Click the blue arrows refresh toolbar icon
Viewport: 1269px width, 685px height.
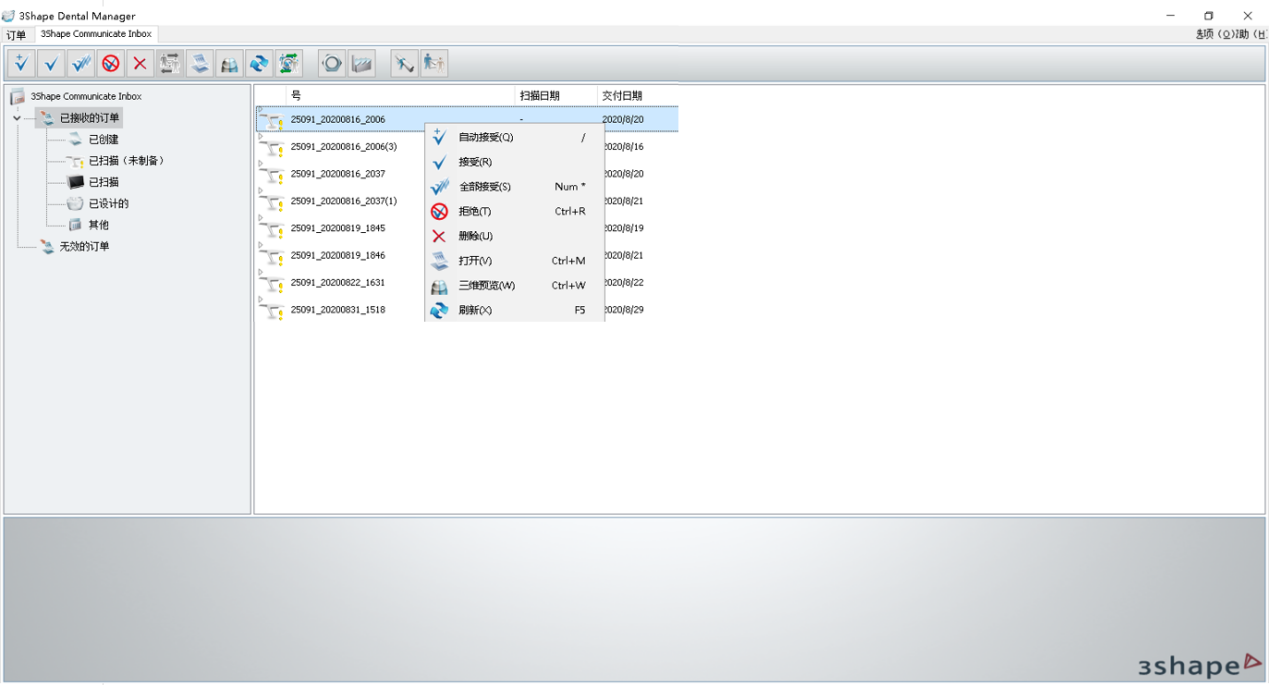click(259, 64)
